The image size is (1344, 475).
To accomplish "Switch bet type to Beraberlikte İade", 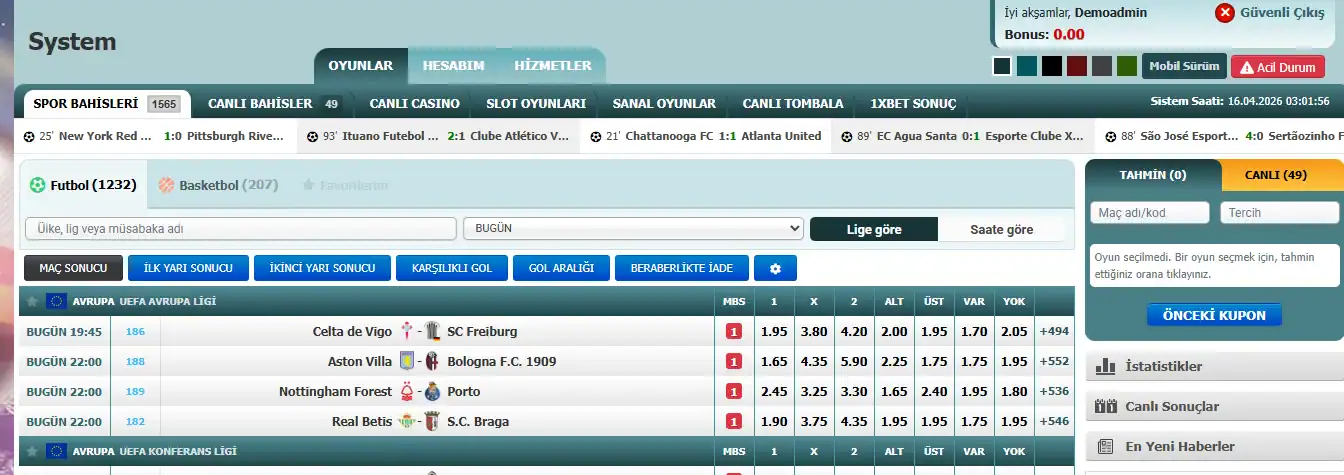I will (x=682, y=268).
